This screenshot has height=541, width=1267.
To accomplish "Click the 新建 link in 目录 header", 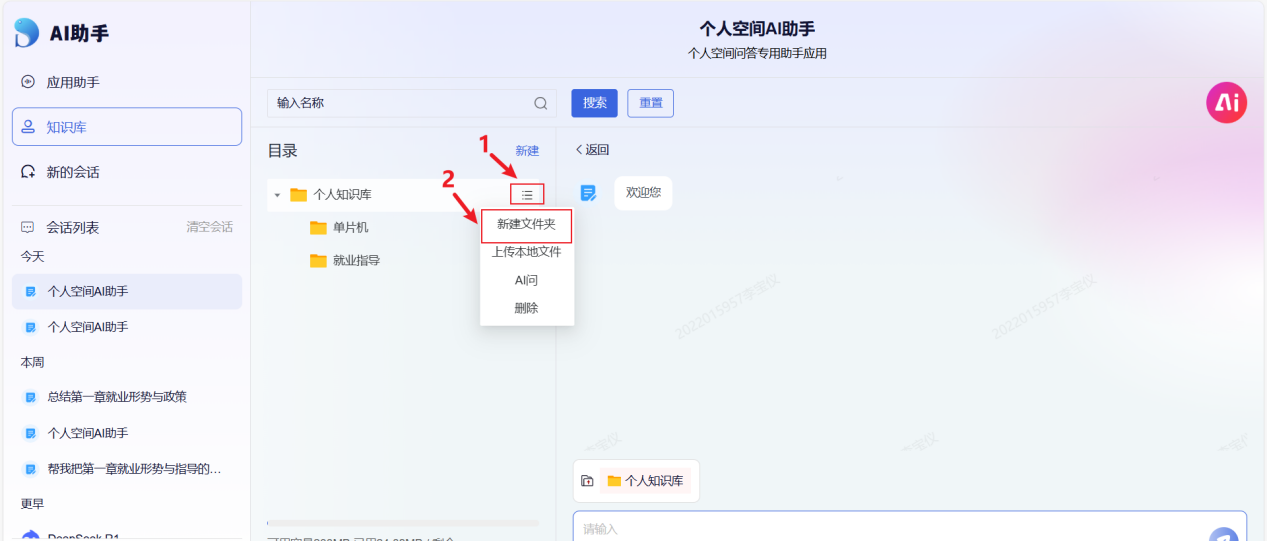I will [527, 151].
